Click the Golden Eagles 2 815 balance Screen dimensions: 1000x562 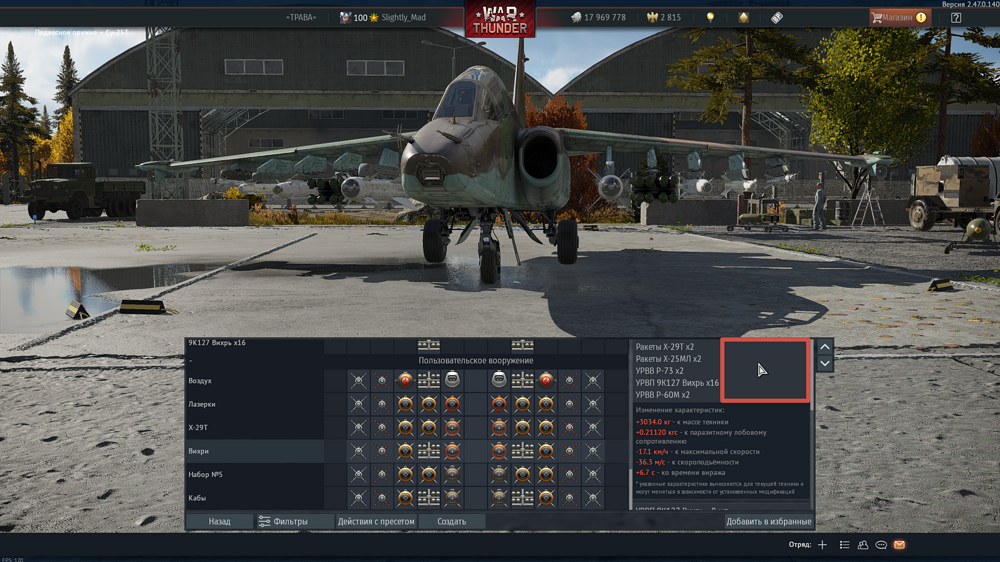(x=663, y=17)
